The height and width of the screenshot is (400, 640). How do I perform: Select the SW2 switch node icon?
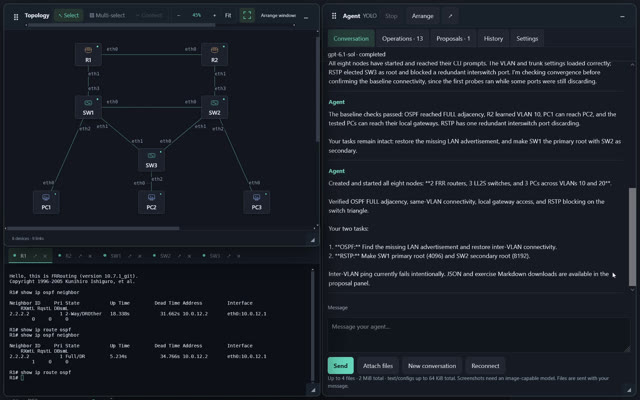(x=214, y=107)
